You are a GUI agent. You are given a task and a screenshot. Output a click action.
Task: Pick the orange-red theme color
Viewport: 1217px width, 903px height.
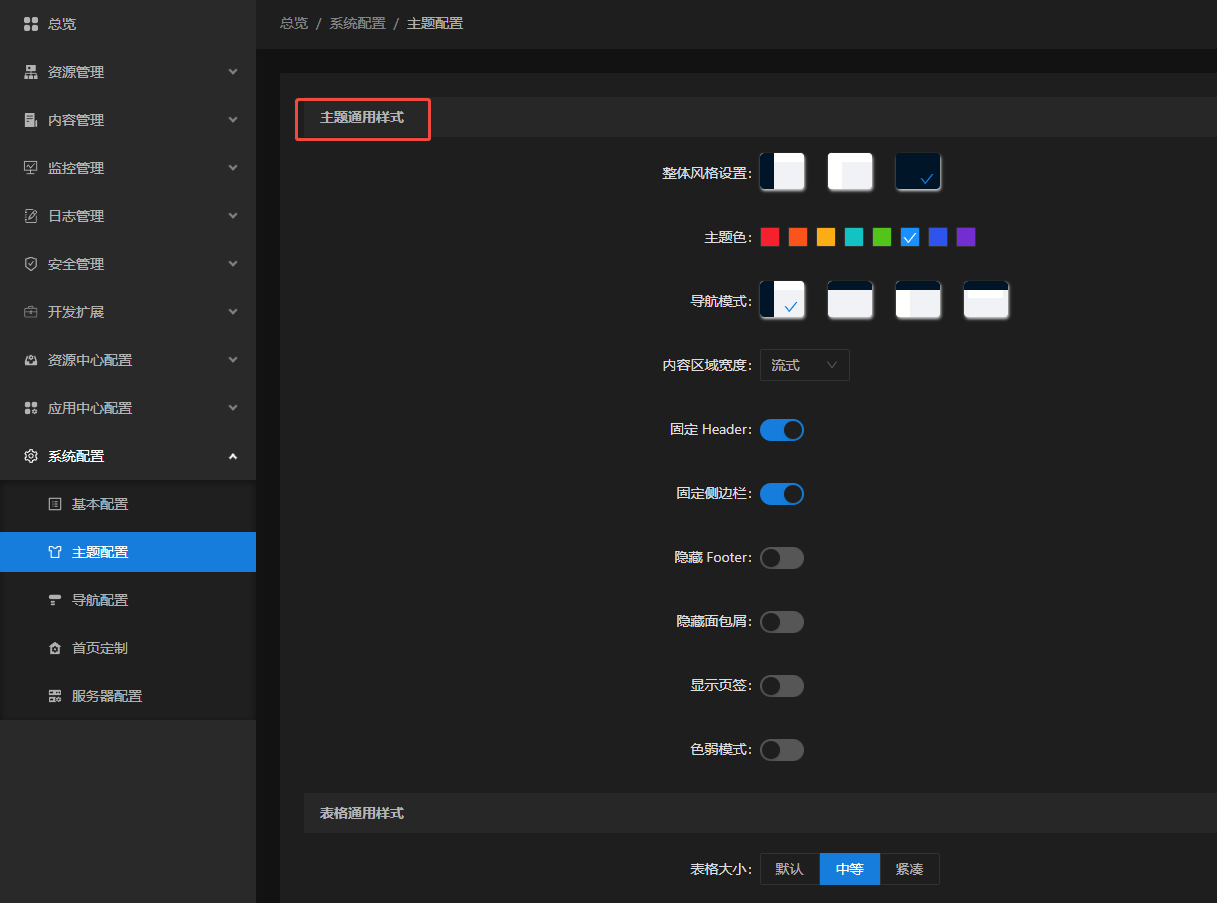798,237
